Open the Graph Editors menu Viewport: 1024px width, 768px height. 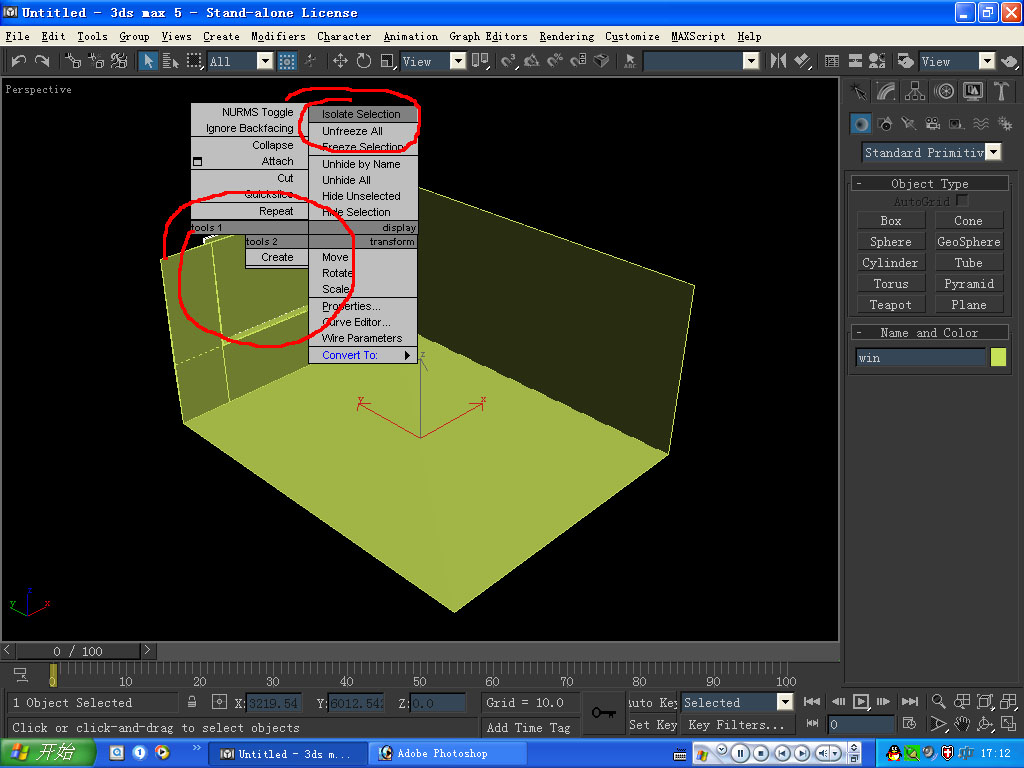coord(488,36)
